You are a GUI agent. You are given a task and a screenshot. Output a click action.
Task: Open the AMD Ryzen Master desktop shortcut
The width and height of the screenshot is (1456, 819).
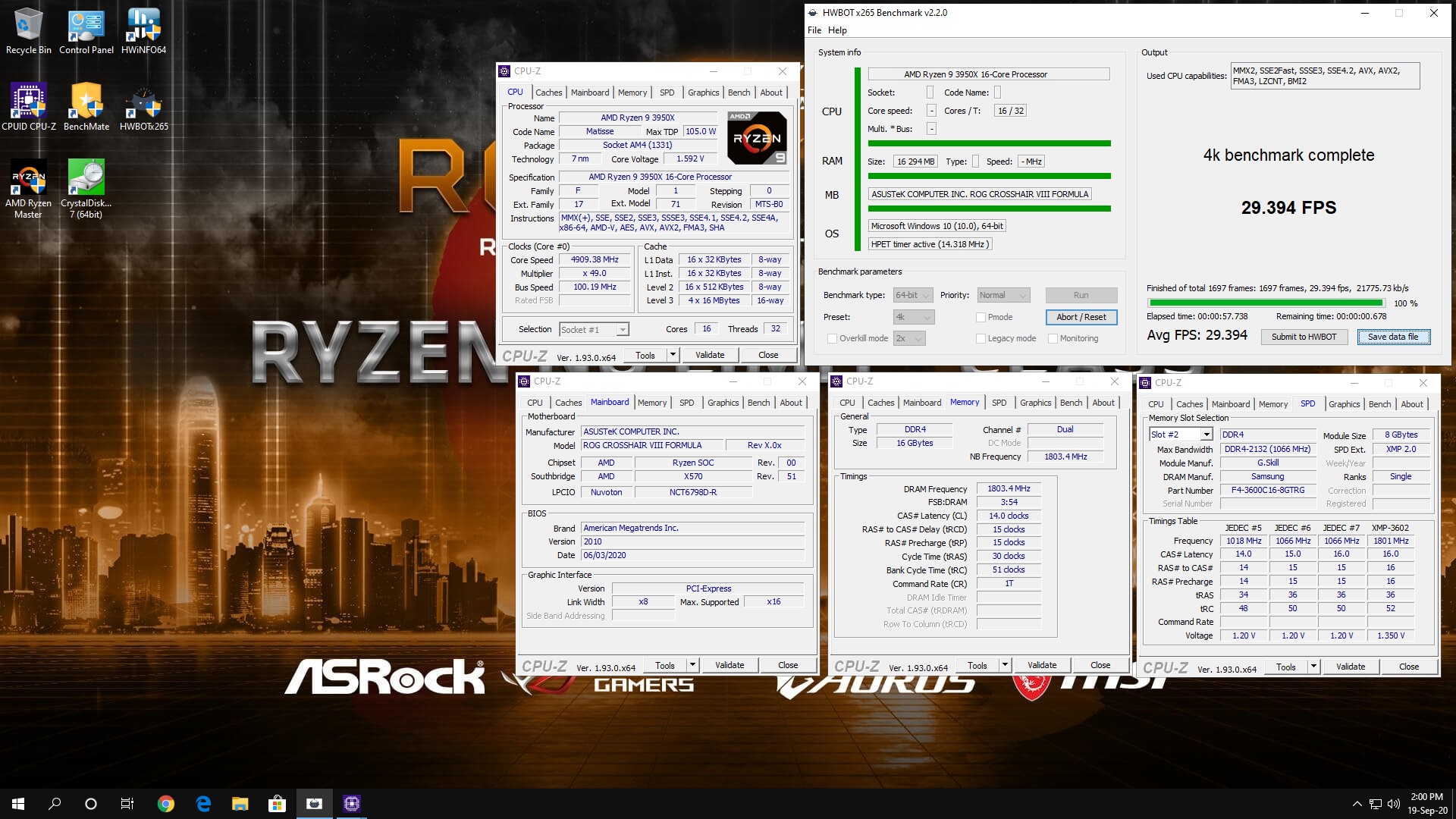(29, 189)
